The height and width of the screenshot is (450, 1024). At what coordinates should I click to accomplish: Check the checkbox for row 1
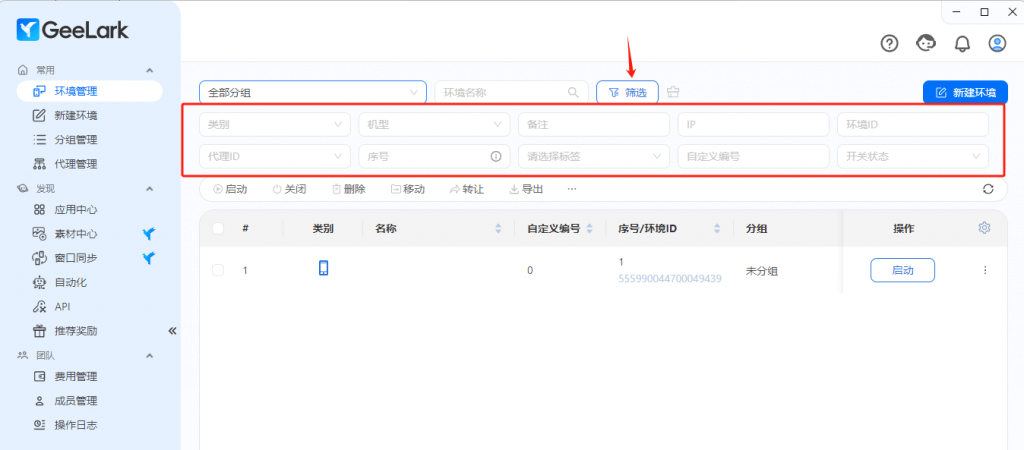(218, 270)
